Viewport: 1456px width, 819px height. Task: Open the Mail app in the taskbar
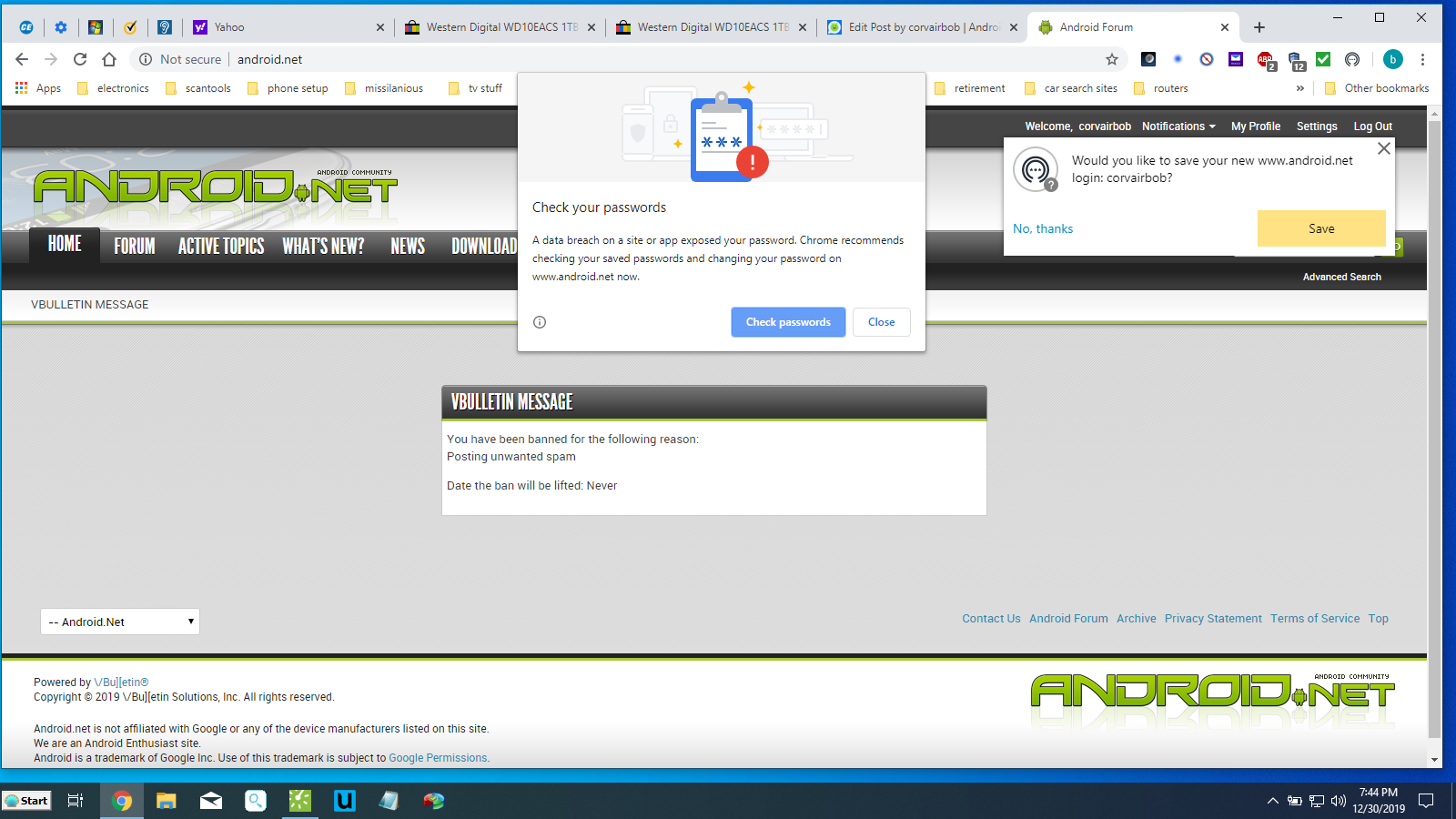(x=211, y=801)
